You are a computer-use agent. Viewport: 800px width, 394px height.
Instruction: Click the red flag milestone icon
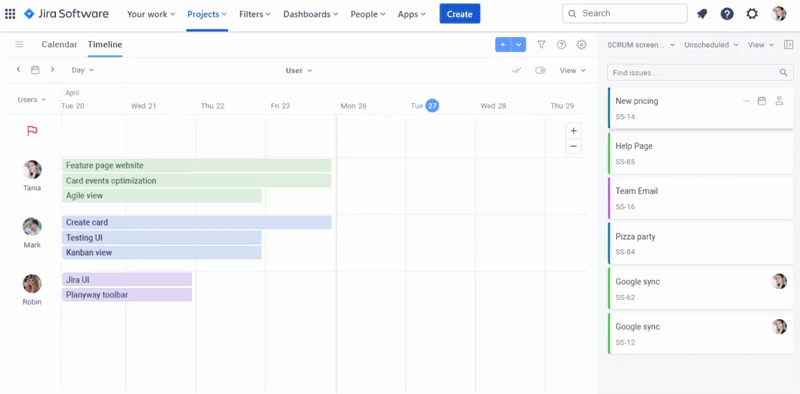click(32, 131)
